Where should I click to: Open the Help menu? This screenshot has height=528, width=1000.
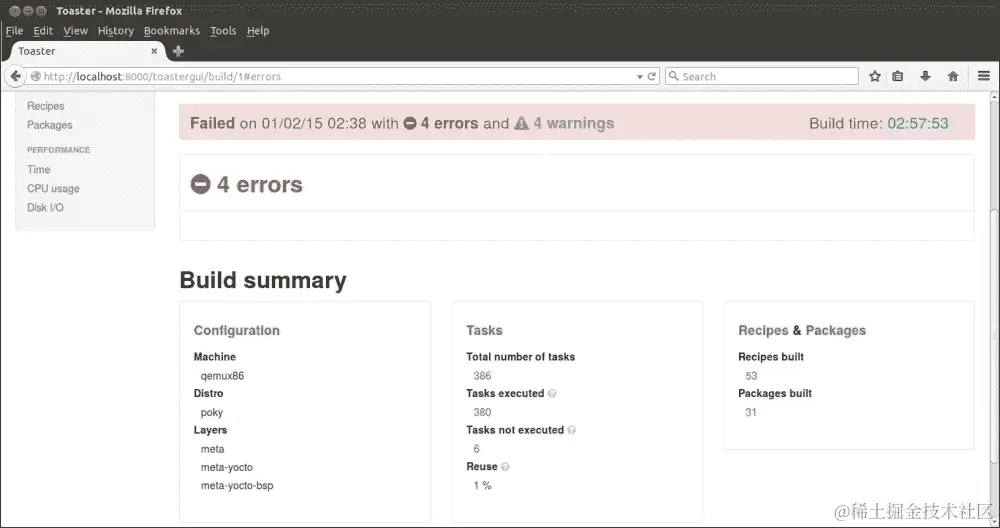[258, 31]
